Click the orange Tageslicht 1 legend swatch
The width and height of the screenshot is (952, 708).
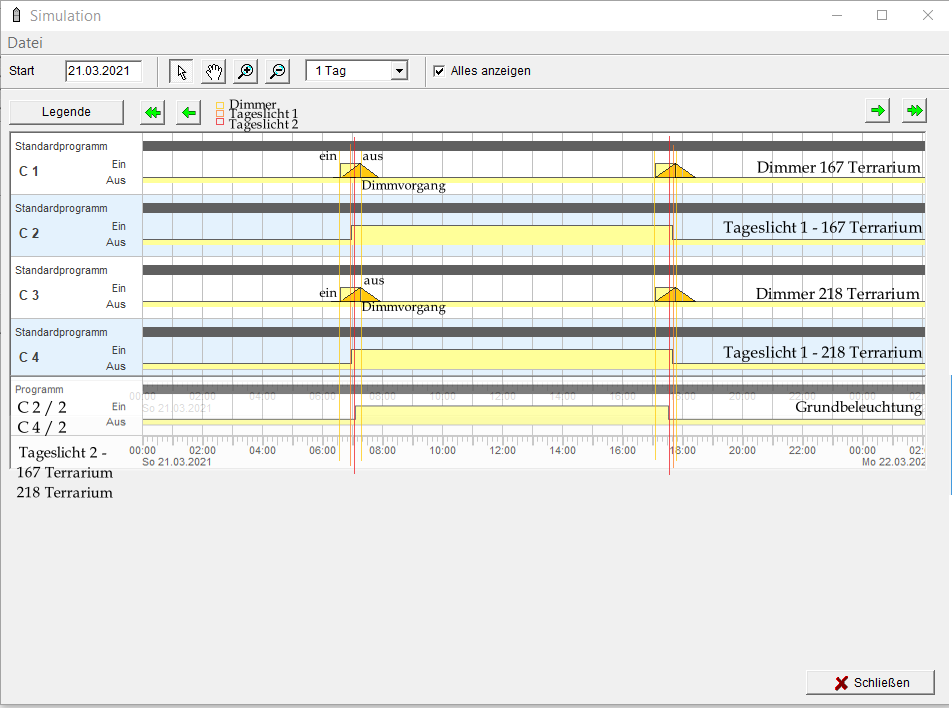coord(220,114)
